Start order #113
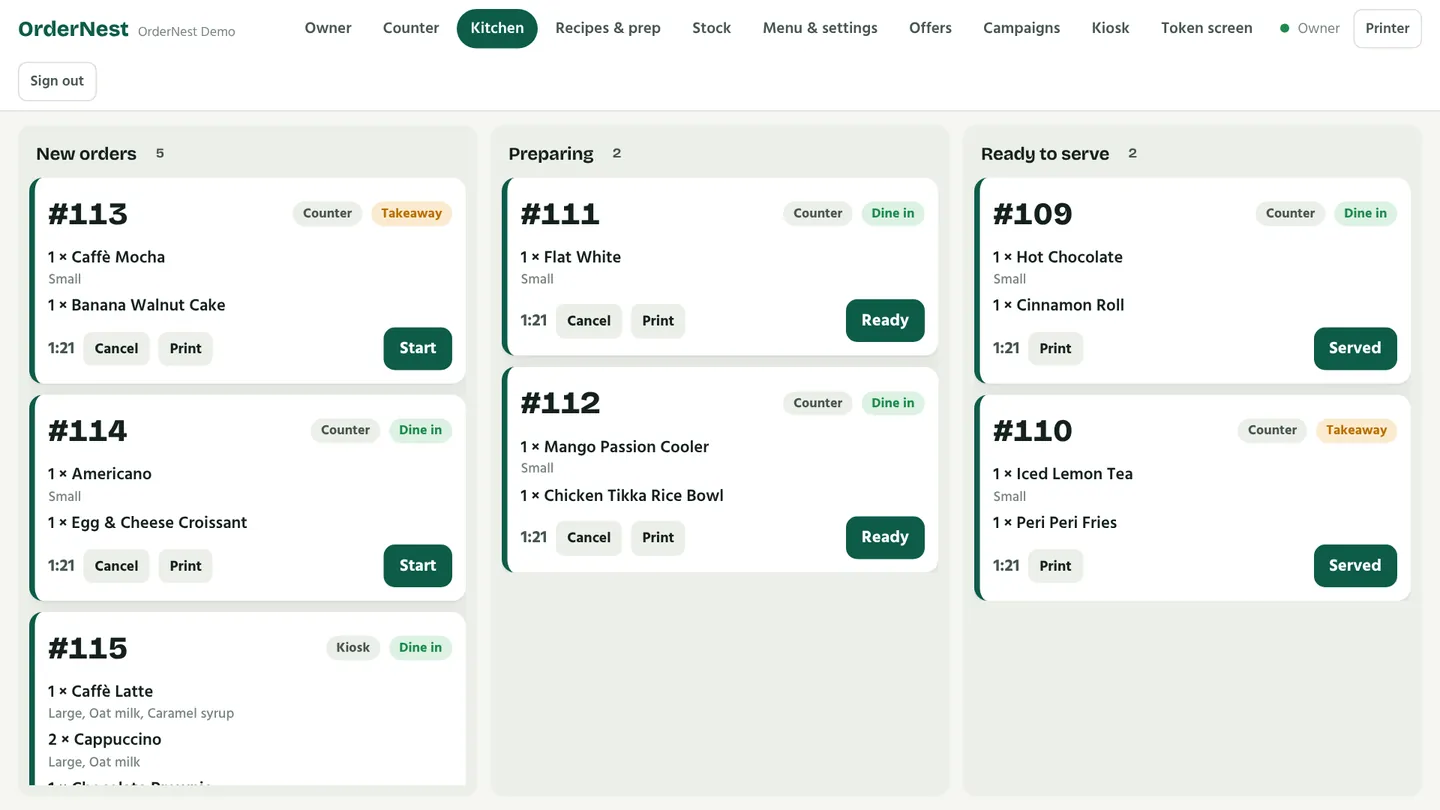1440x810 pixels. [x=417, y=348]
